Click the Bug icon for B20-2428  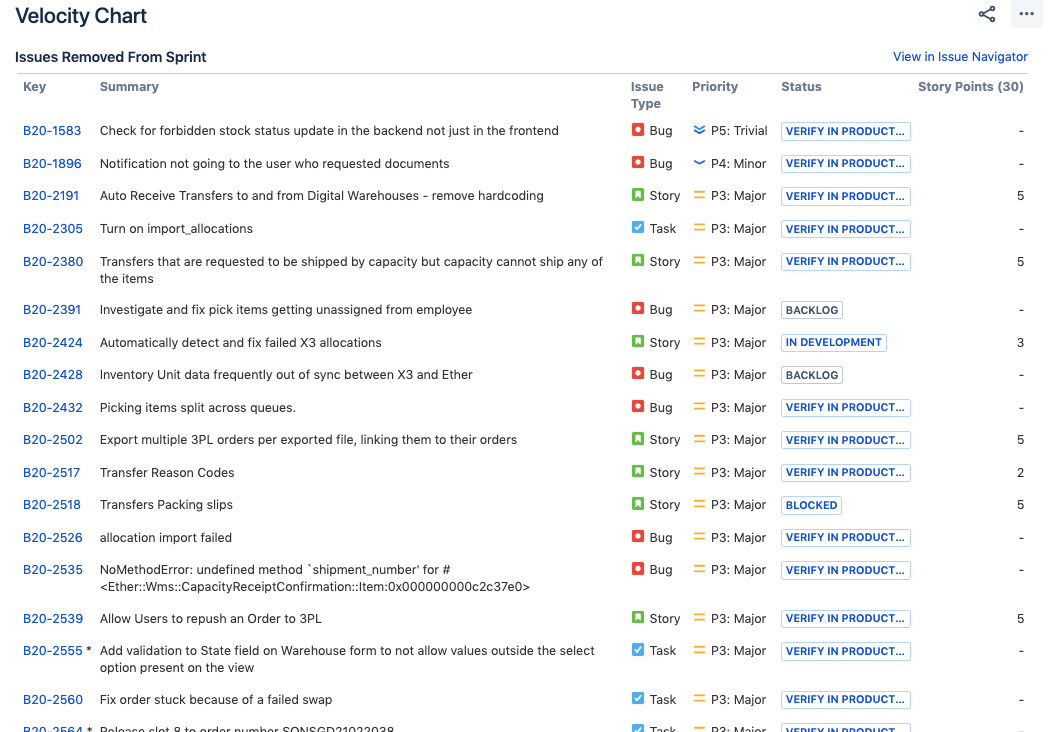click(x=638, y=373)
